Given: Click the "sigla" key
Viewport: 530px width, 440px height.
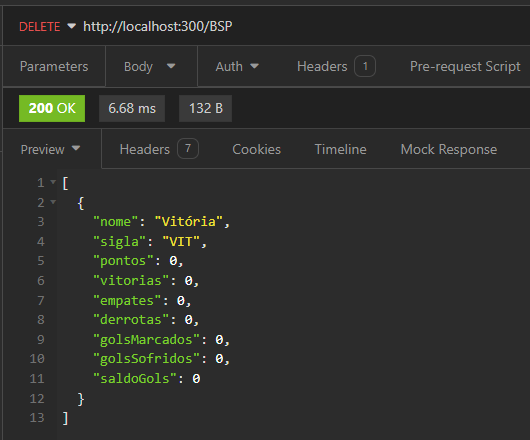Looking at the screenshot, I should (x=119, y=242).
